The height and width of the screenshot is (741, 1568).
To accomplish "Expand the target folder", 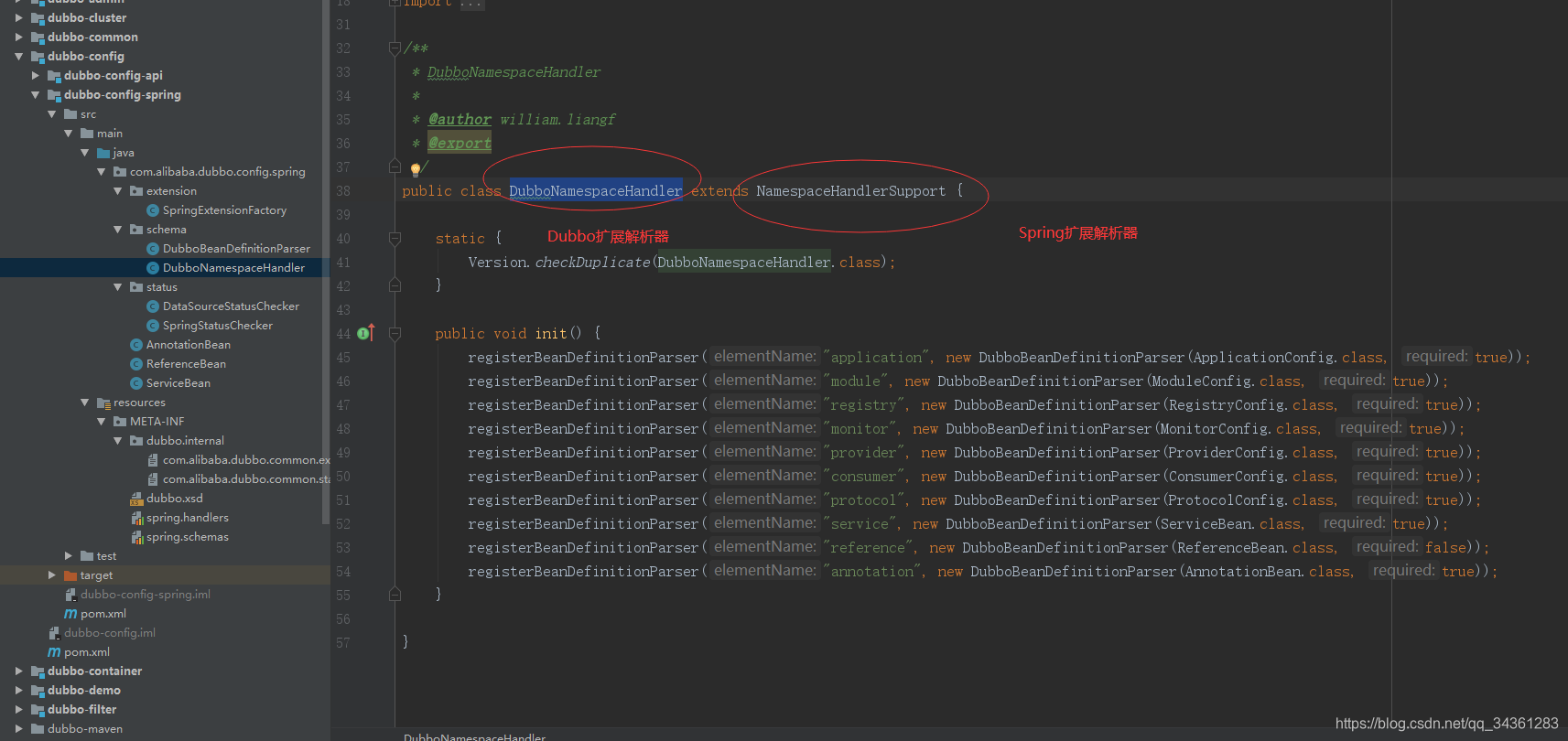I will 51,575.
